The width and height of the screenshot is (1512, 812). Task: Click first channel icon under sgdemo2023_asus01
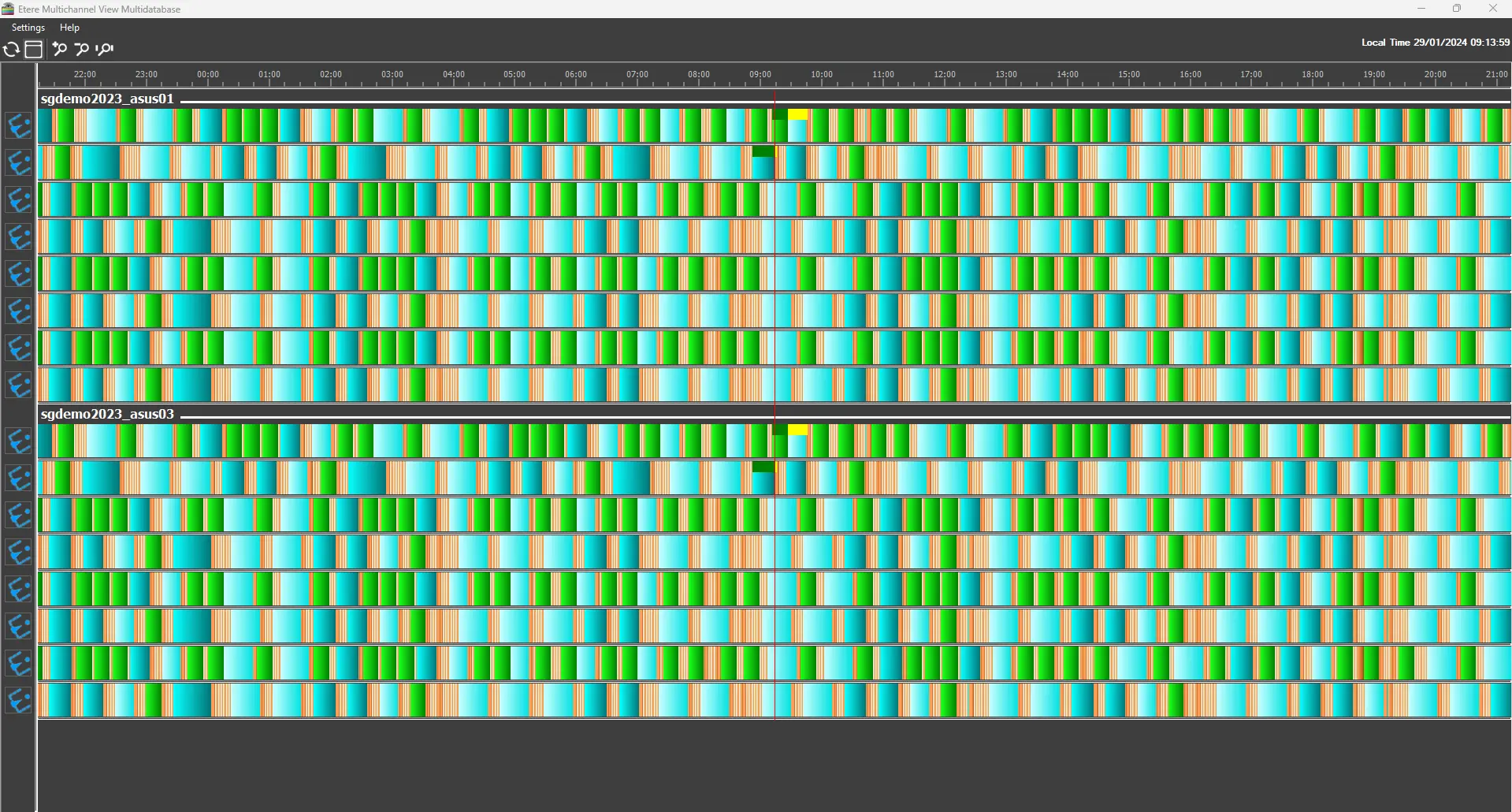(x=19, y=126)
